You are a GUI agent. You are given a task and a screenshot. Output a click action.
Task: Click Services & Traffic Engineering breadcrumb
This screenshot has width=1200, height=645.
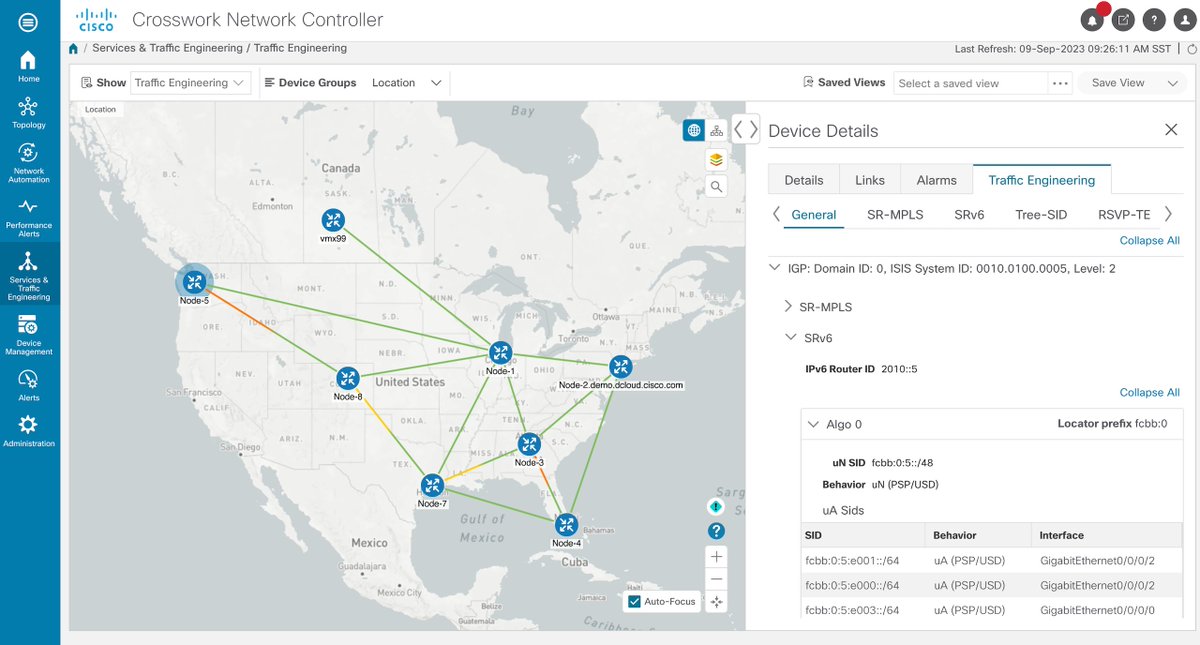167,48
